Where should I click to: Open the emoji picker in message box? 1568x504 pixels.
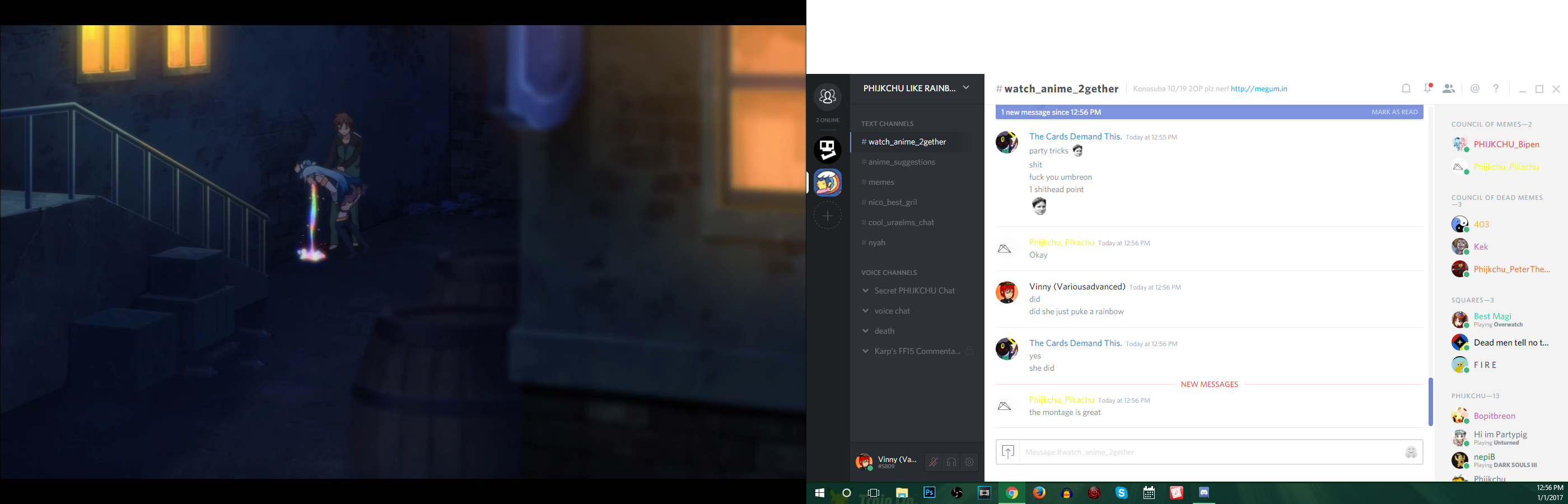1411,452
